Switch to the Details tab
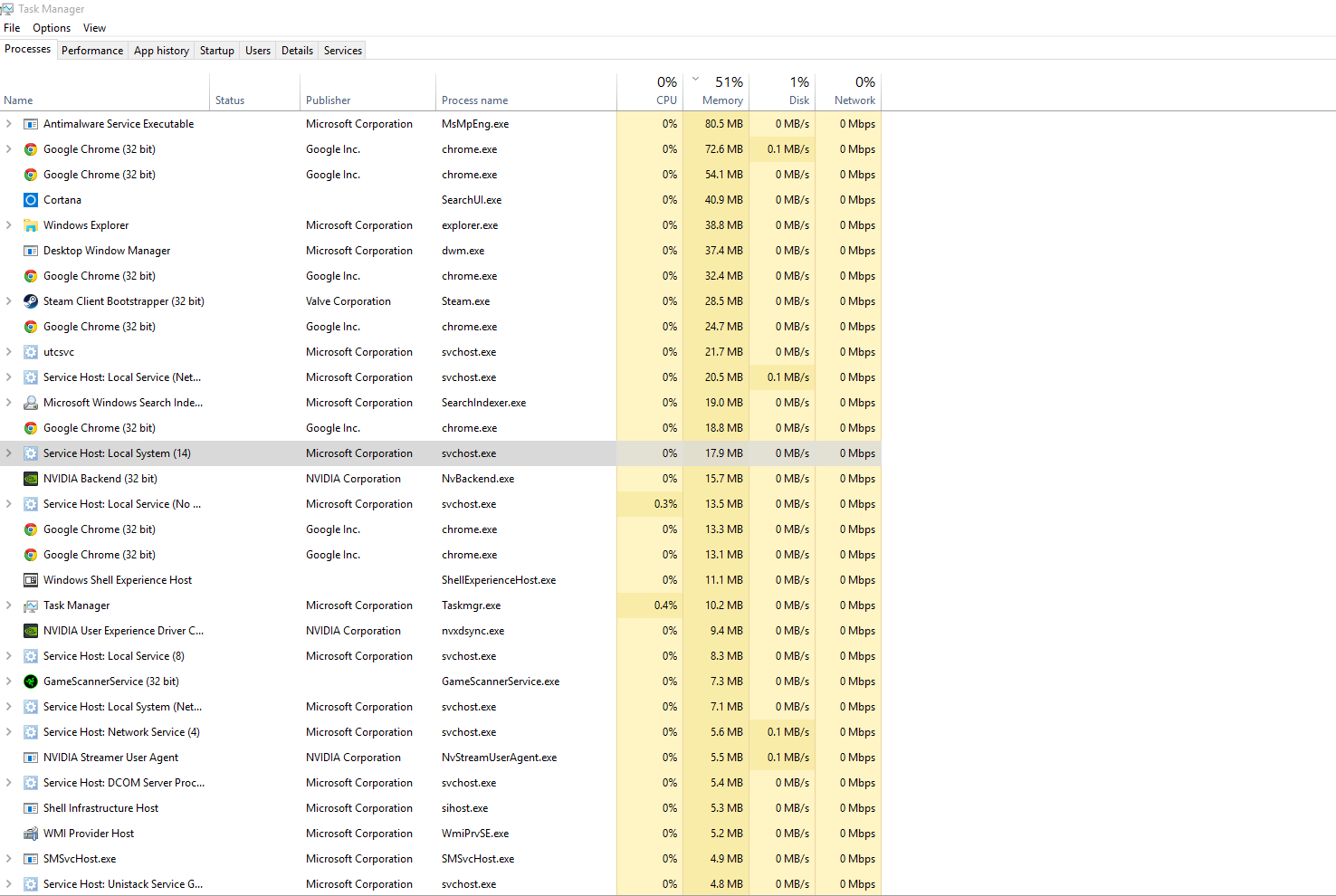This screenshot has width=1336, height=896. tap(297, 51)
